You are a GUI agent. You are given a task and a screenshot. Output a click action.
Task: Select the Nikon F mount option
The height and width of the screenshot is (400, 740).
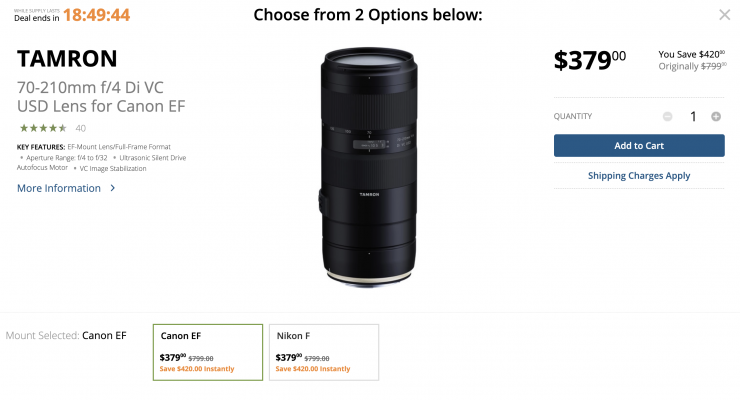pyautogui.click(x=324, y=352)
